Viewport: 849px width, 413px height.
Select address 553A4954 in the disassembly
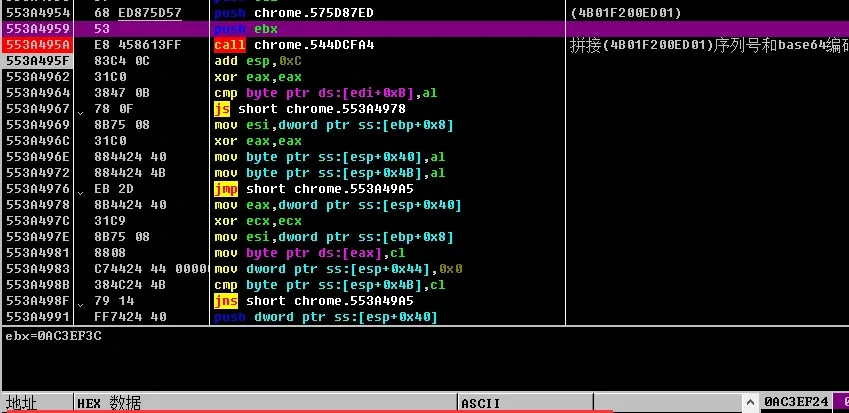[37, 13]
